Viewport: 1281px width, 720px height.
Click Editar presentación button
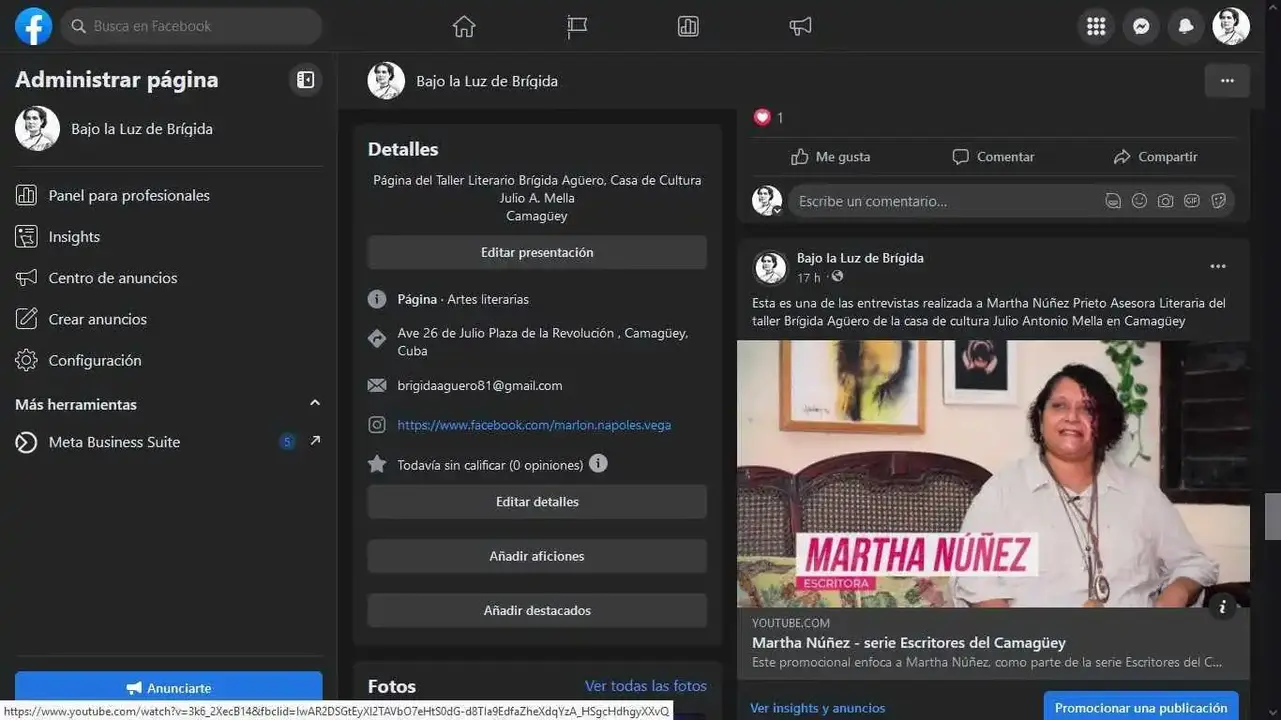click(537, 252)
